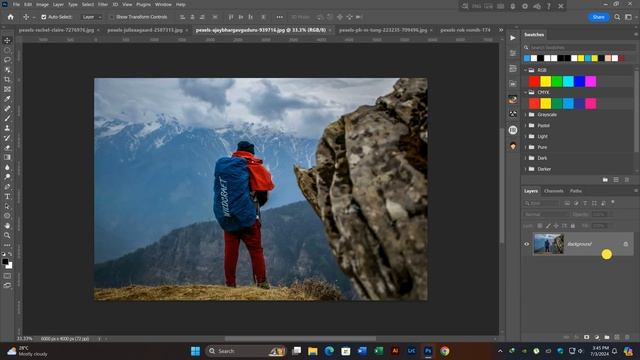
Task: Select the Dodge tool
Action: pos(7,177)
